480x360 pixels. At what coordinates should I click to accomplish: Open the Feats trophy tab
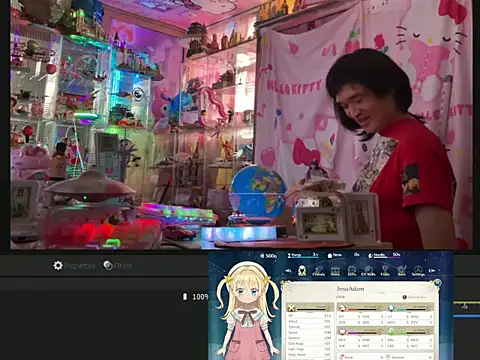[385, 271]
